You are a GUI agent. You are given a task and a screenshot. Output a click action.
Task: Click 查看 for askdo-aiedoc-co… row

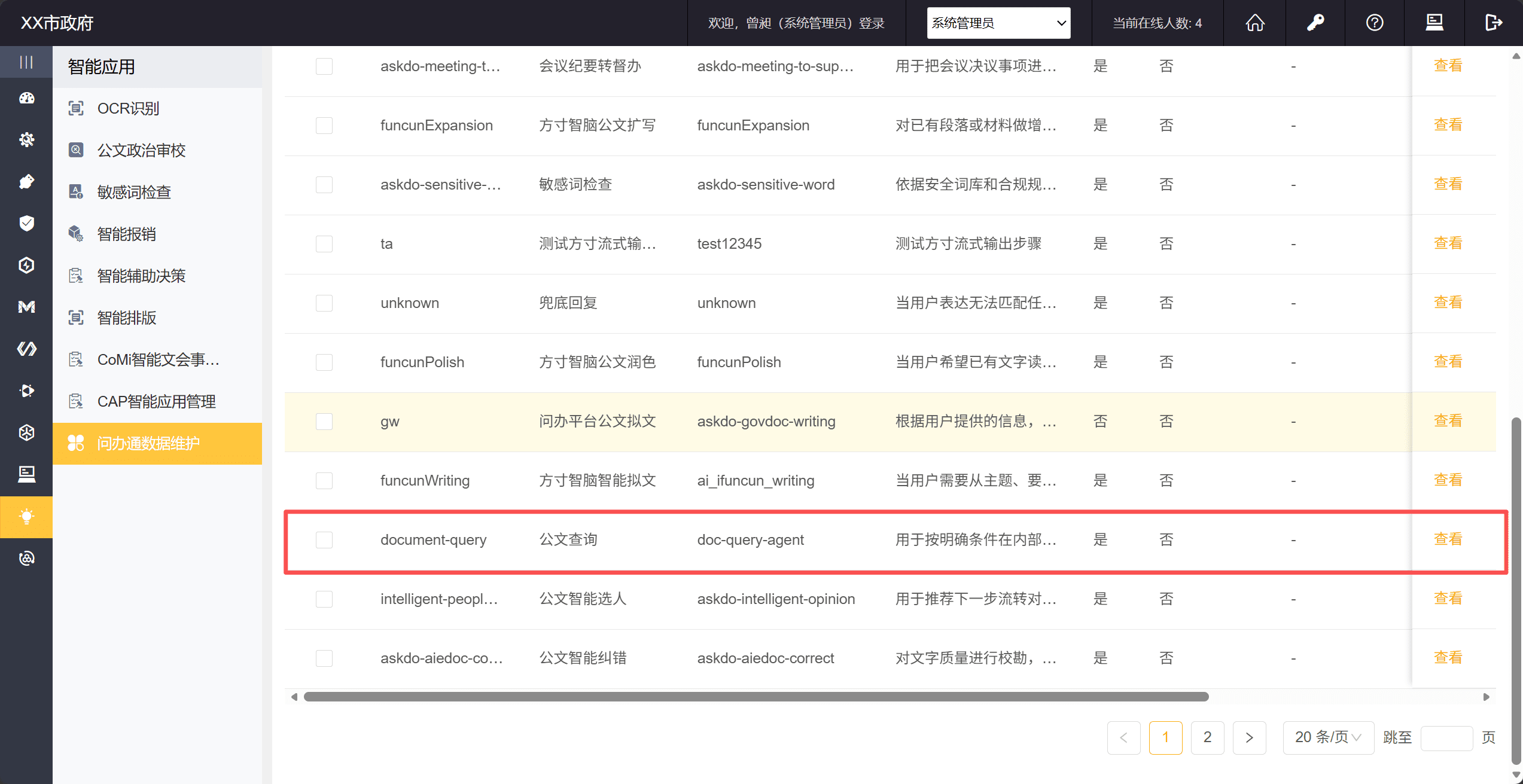pyautogui.click(x=1448, y=658)
